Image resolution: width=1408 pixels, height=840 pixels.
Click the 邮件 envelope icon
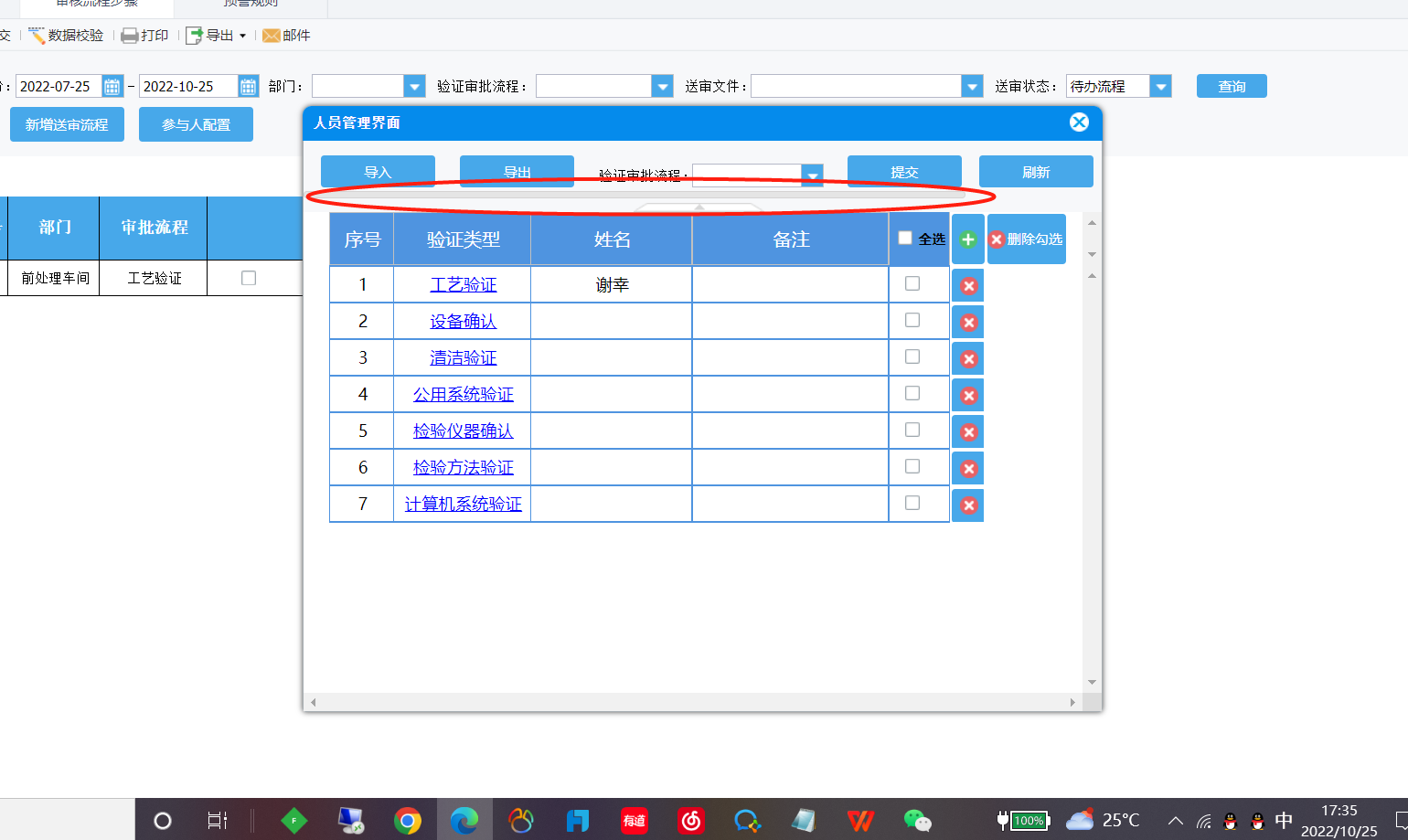point(272,36)
